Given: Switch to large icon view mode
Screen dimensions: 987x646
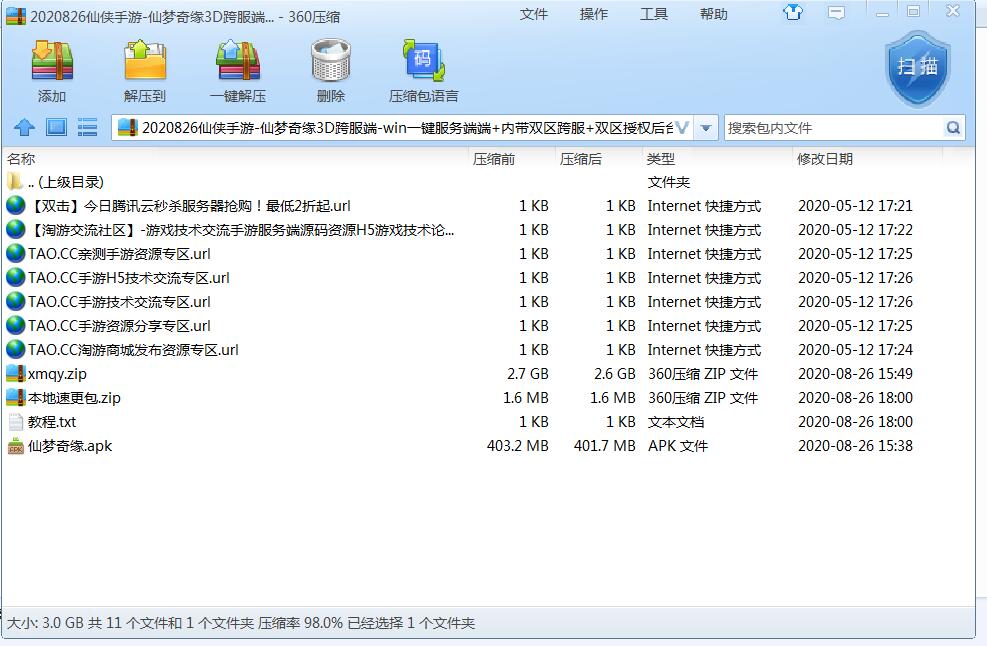Looking at the screenshot, I should click(x=56, y=127).
